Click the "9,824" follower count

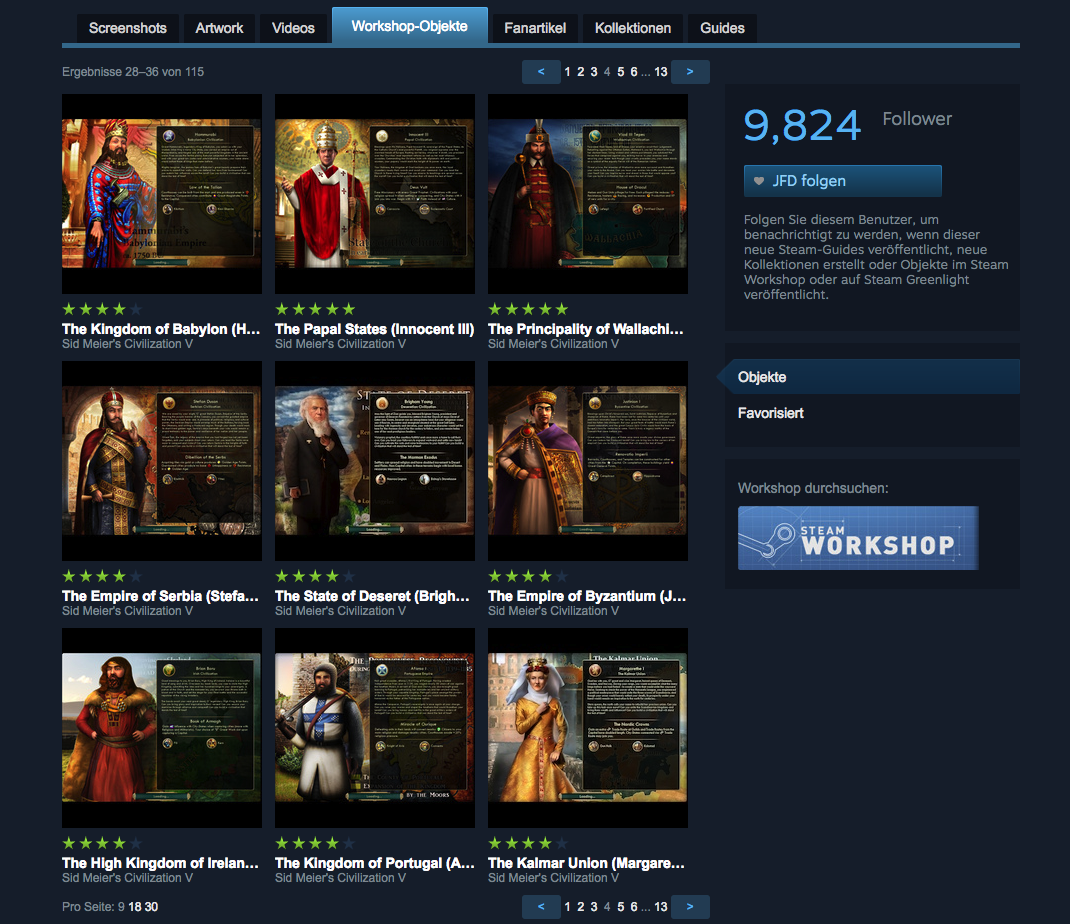pyautogui.click(x=802, y=126)
